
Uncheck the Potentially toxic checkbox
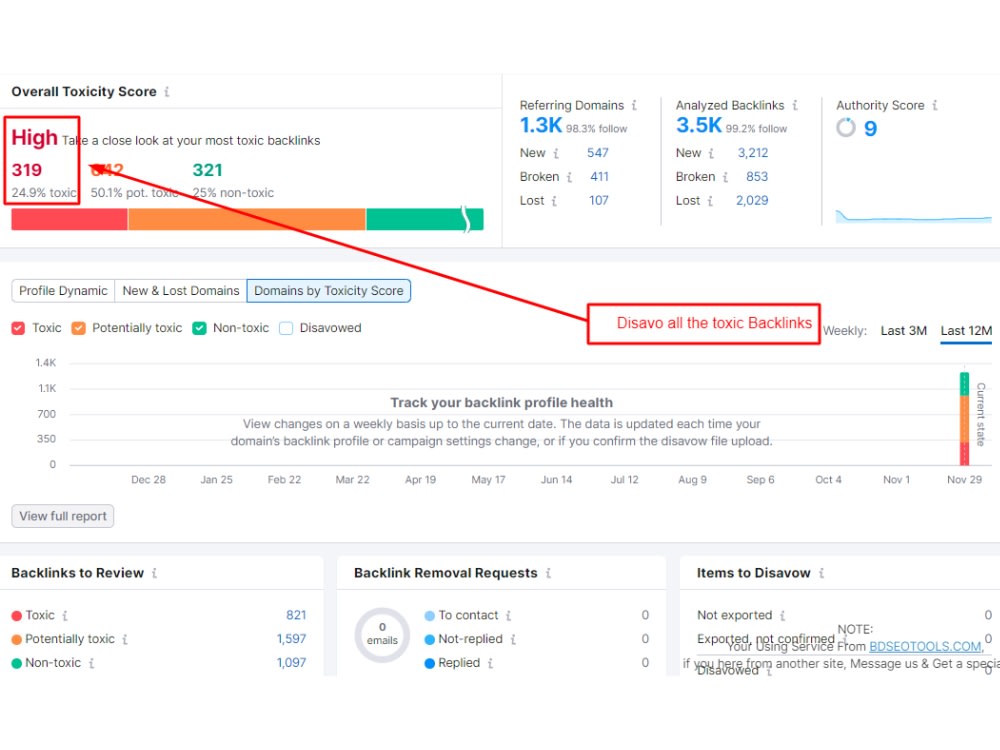[x=78, y=328]
